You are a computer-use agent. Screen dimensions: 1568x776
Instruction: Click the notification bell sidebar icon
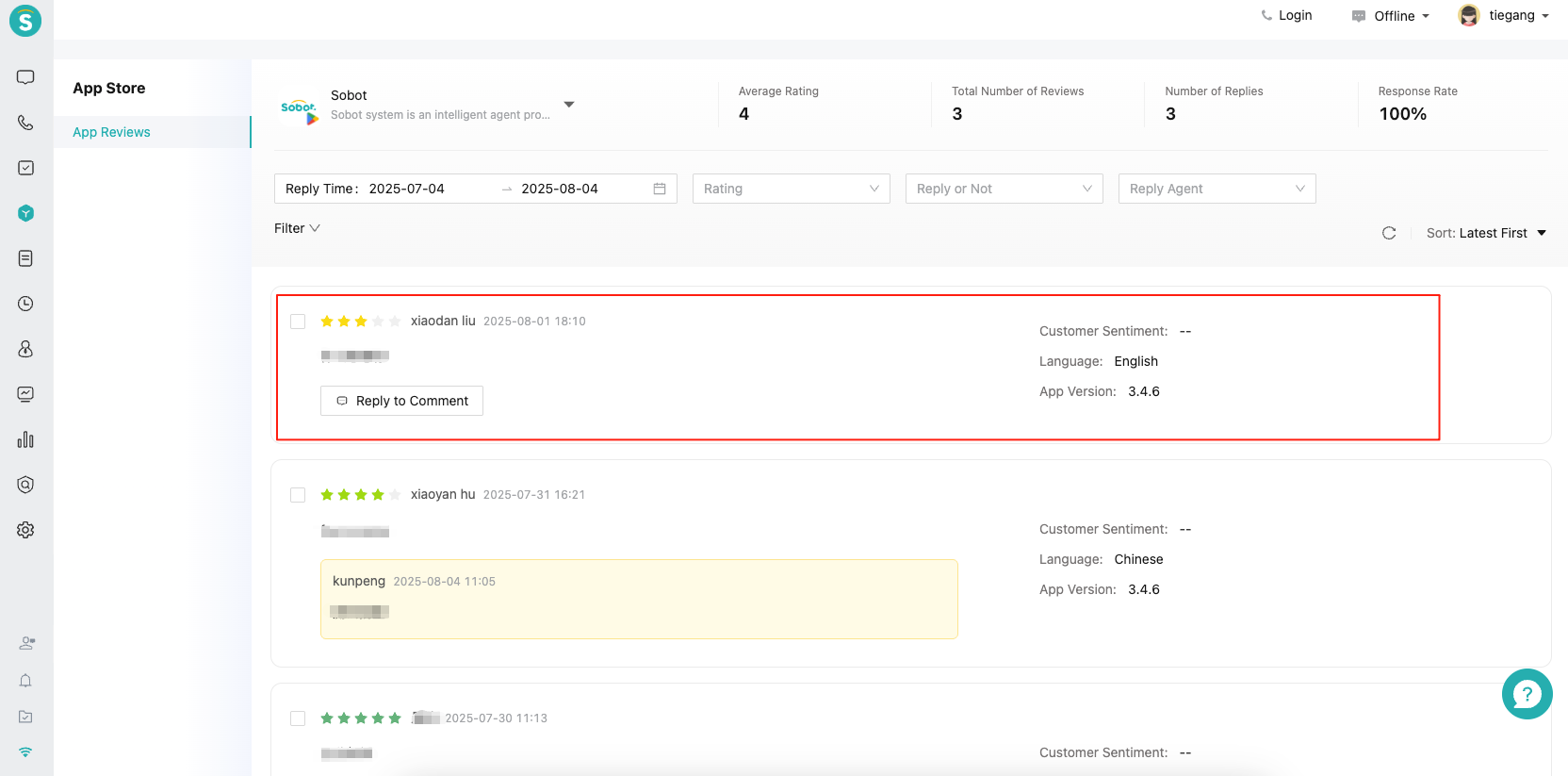point(25,681)
